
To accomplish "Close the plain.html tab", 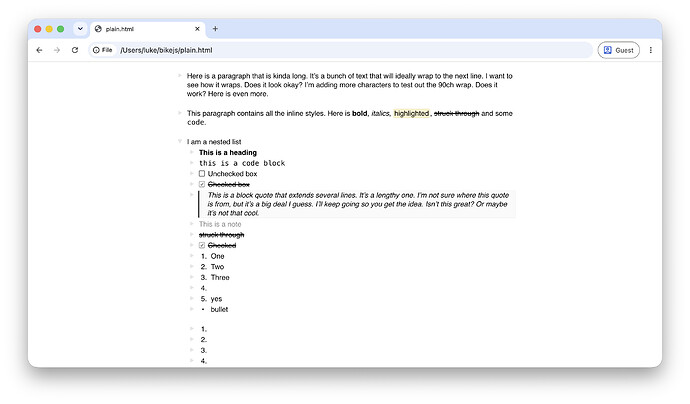I will tap(197, 29).
